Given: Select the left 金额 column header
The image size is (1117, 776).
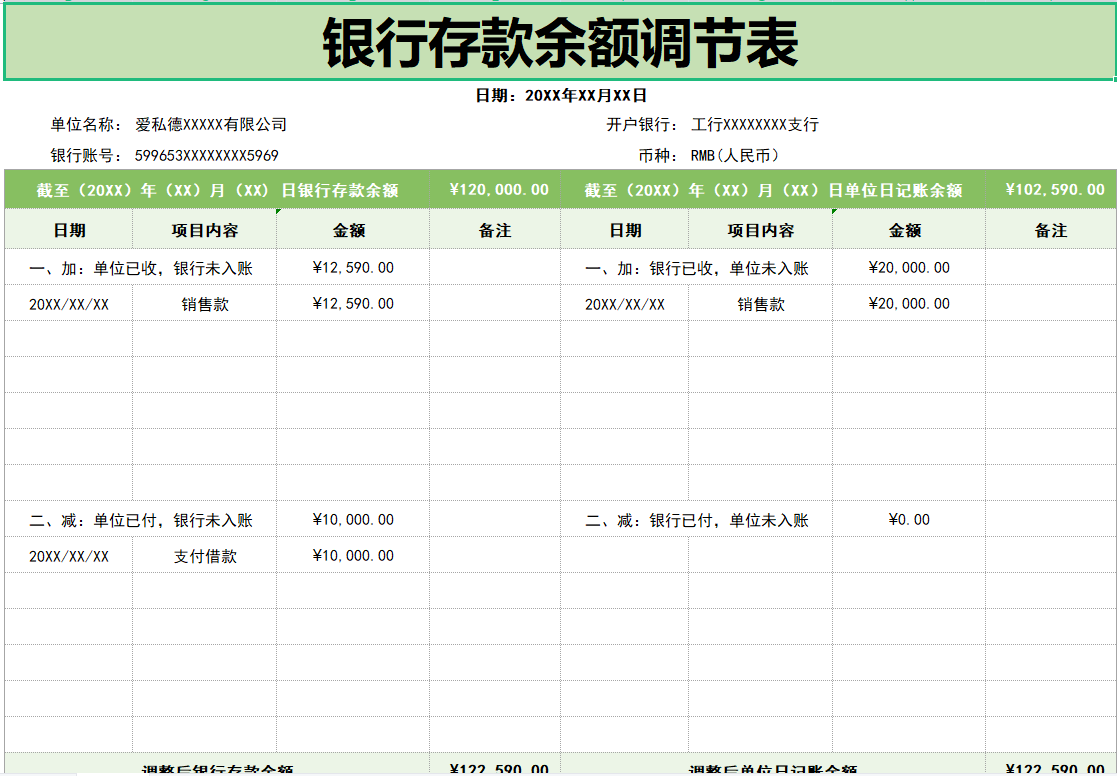Looking at the screenshot, I should (350, 230).
